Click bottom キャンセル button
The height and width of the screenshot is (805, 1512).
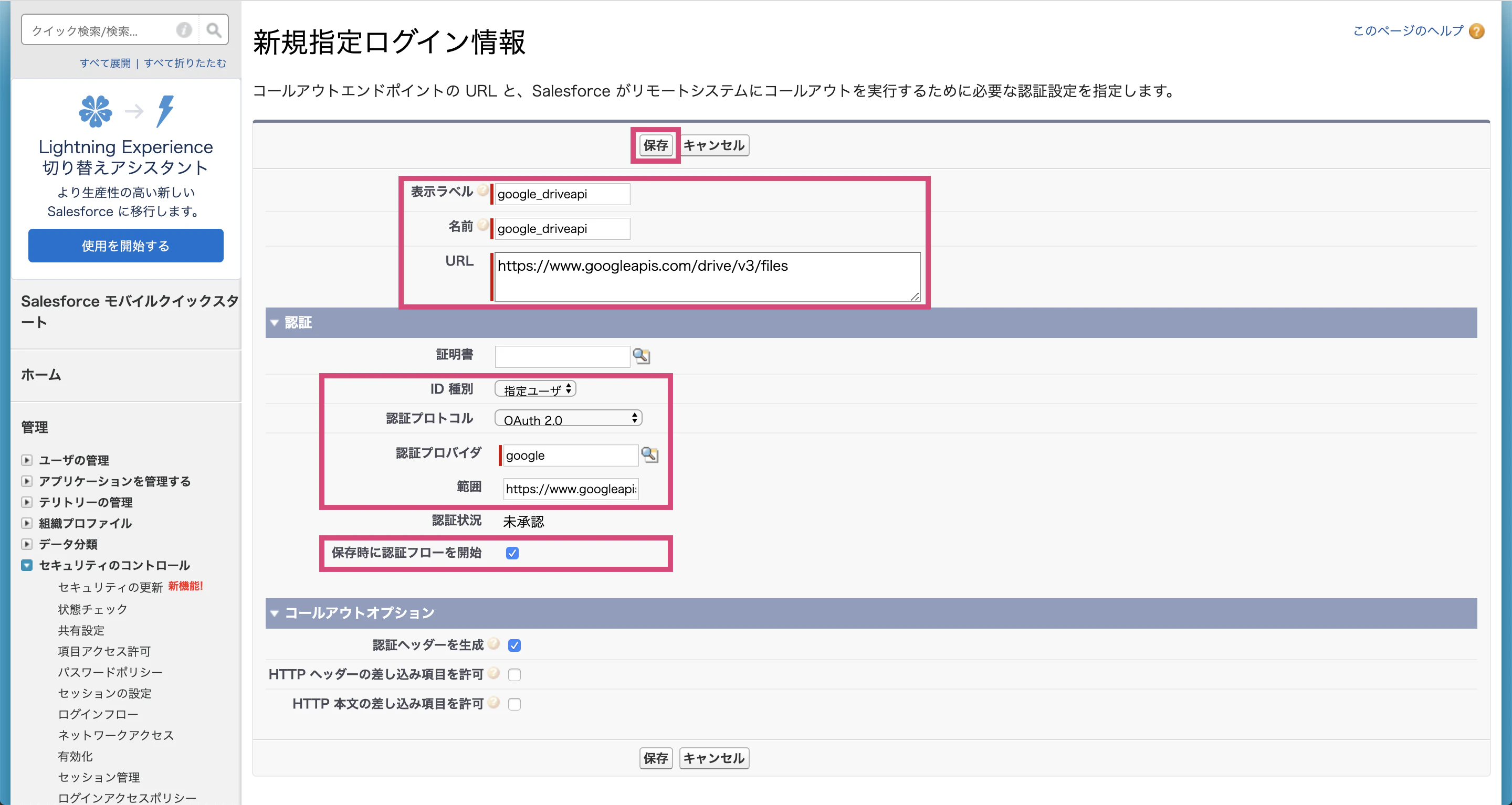(715, 758)
